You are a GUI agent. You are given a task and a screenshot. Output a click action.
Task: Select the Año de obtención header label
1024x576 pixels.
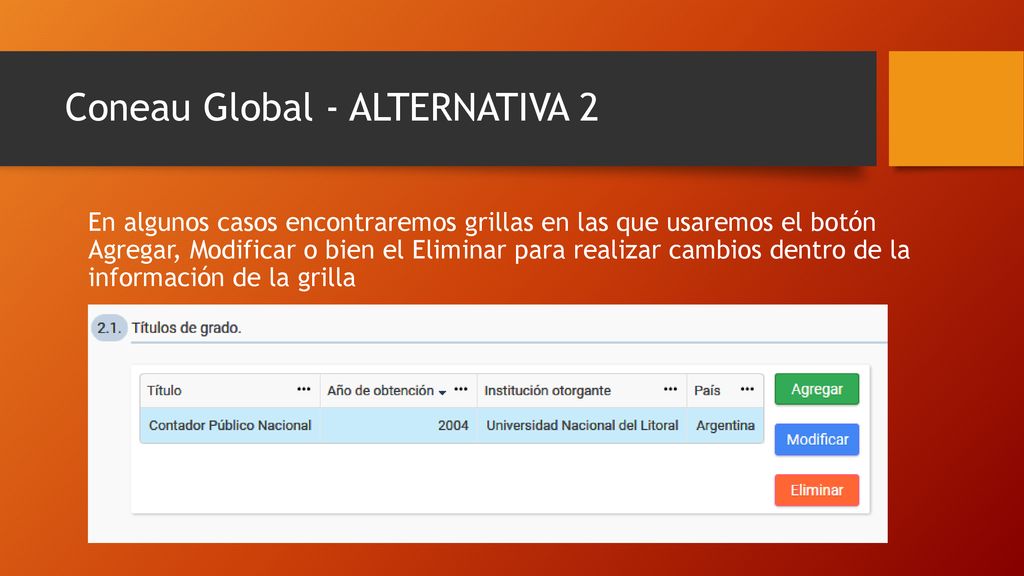click(x=380, y=391)
